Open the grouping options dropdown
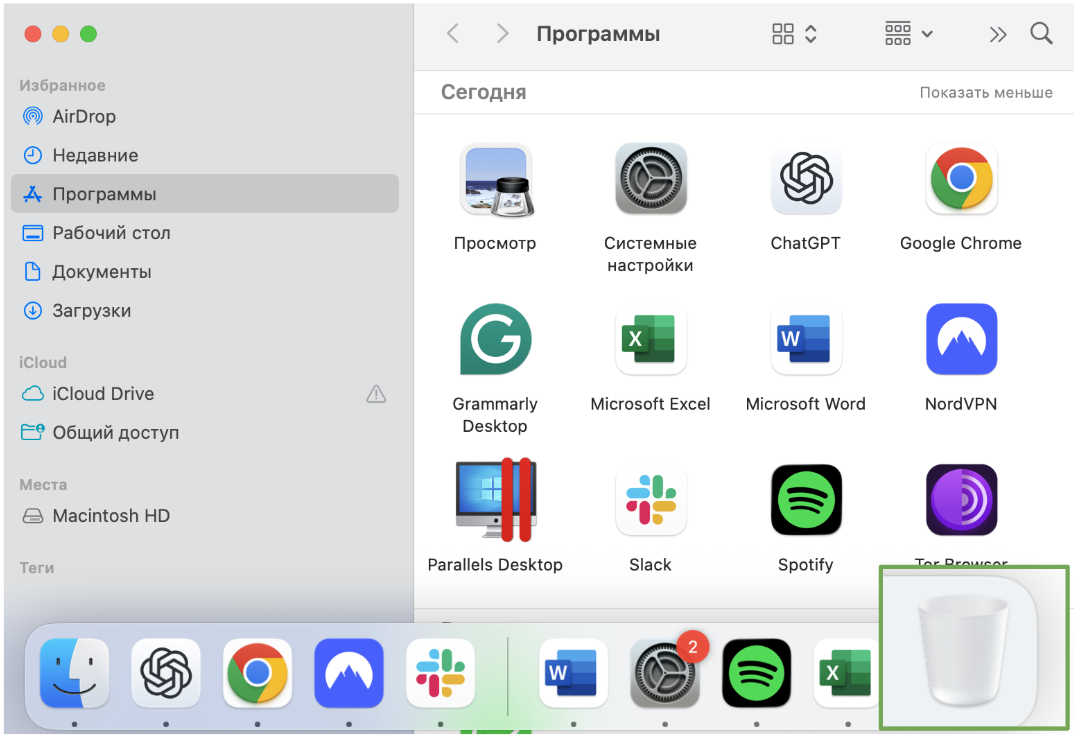Viewport: 1074px width, 737px height. coord(906,33)
